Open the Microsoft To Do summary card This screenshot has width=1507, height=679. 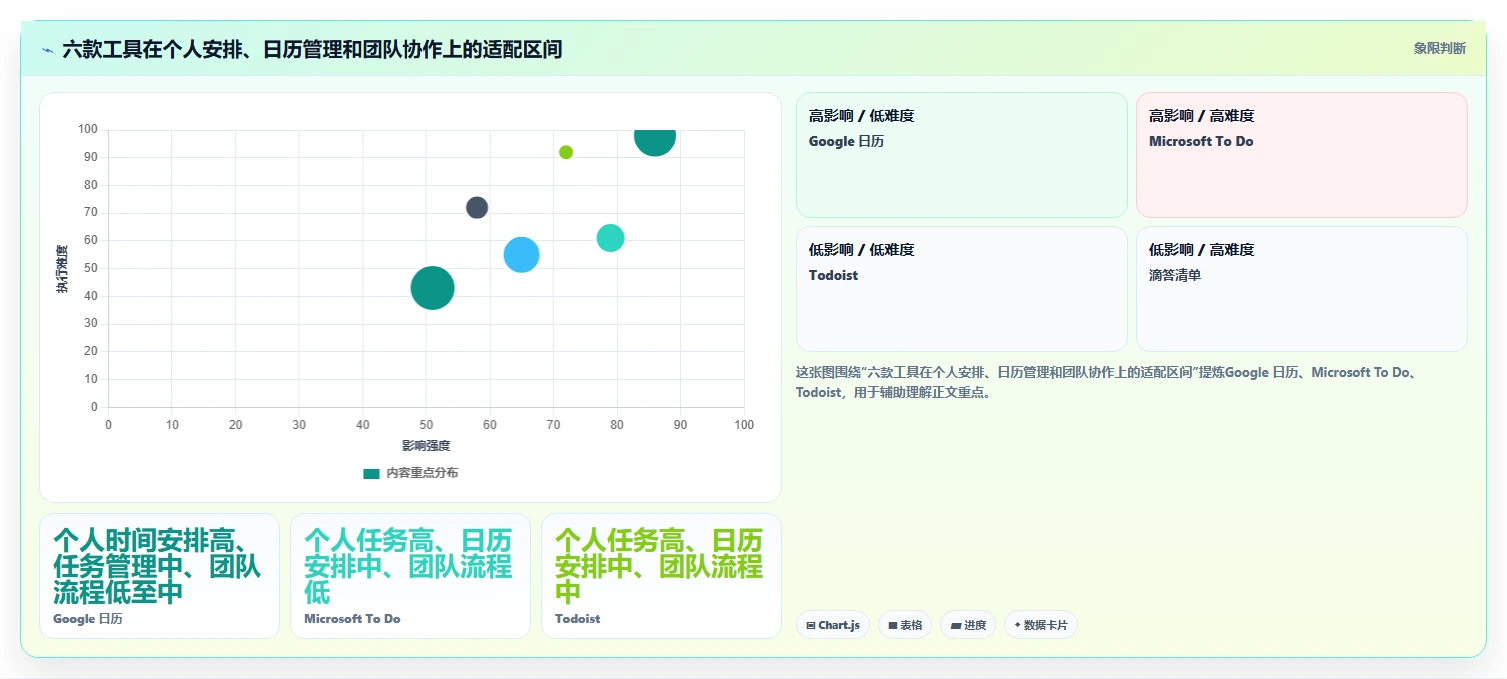pyautogui.click(x=410, y=576)
